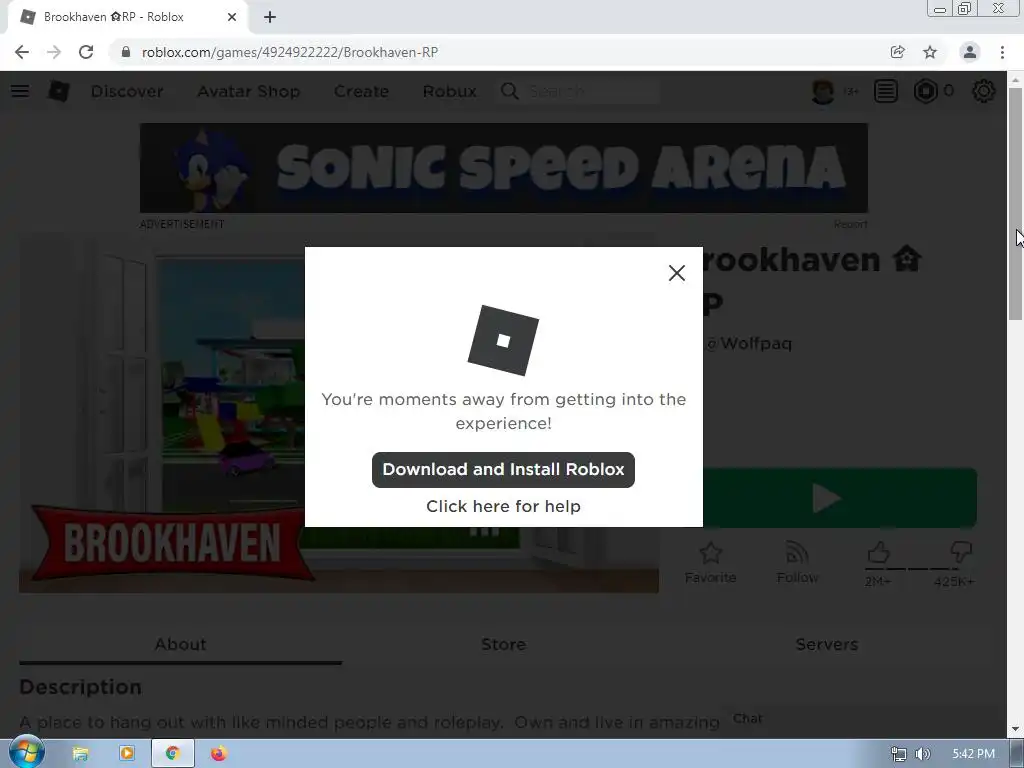Click the Roblox home logo icon
The height and width of the screenshot is (768, 1024).
pyautogui.click(x=59, y=91)
